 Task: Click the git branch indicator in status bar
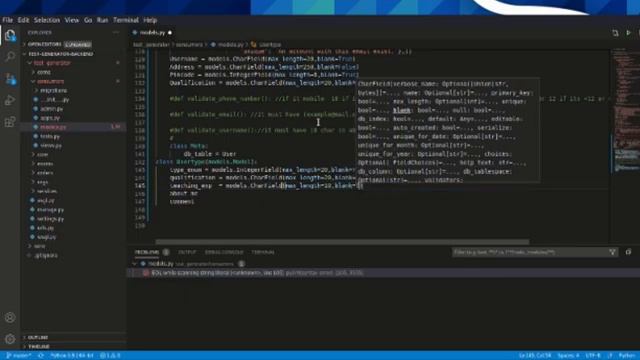click(19, 356)
